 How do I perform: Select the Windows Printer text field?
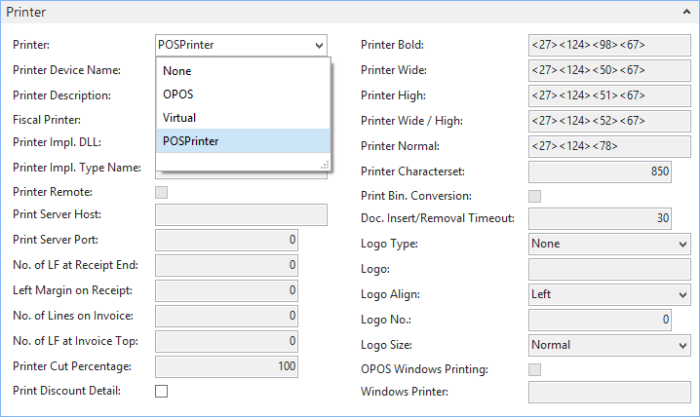tap(609, 392)
